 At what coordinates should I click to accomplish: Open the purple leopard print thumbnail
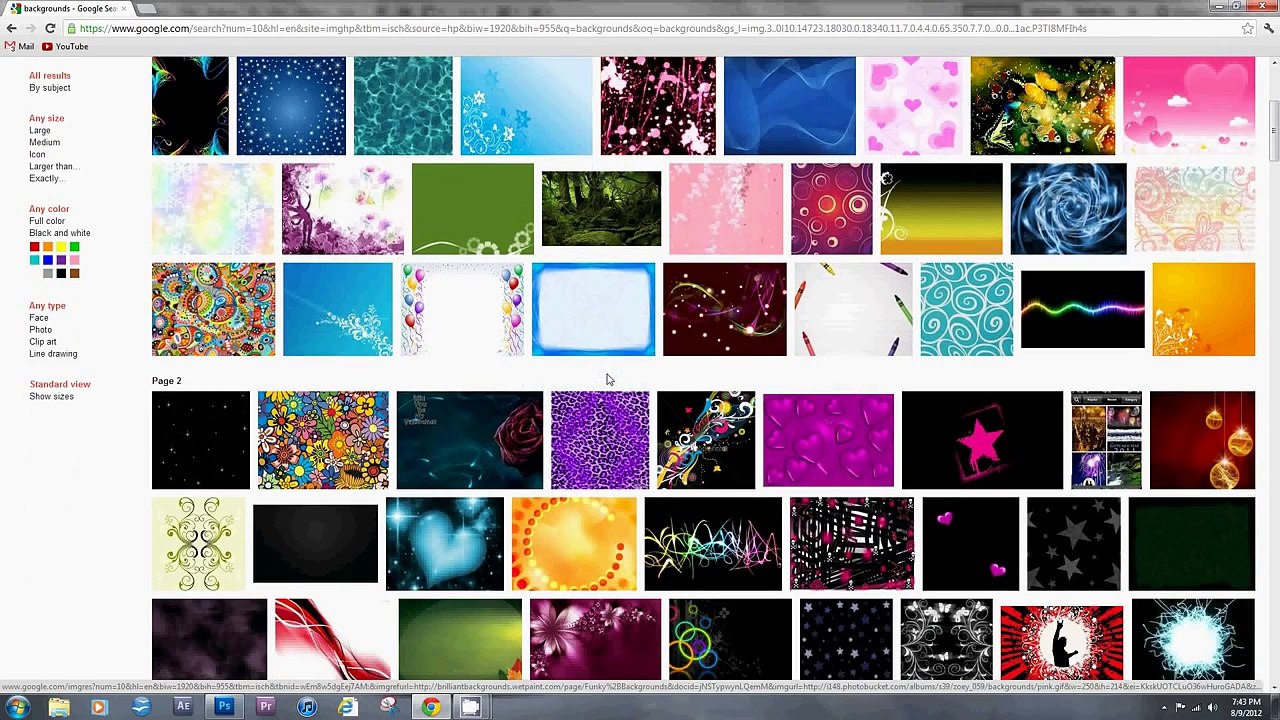(599, 440)
